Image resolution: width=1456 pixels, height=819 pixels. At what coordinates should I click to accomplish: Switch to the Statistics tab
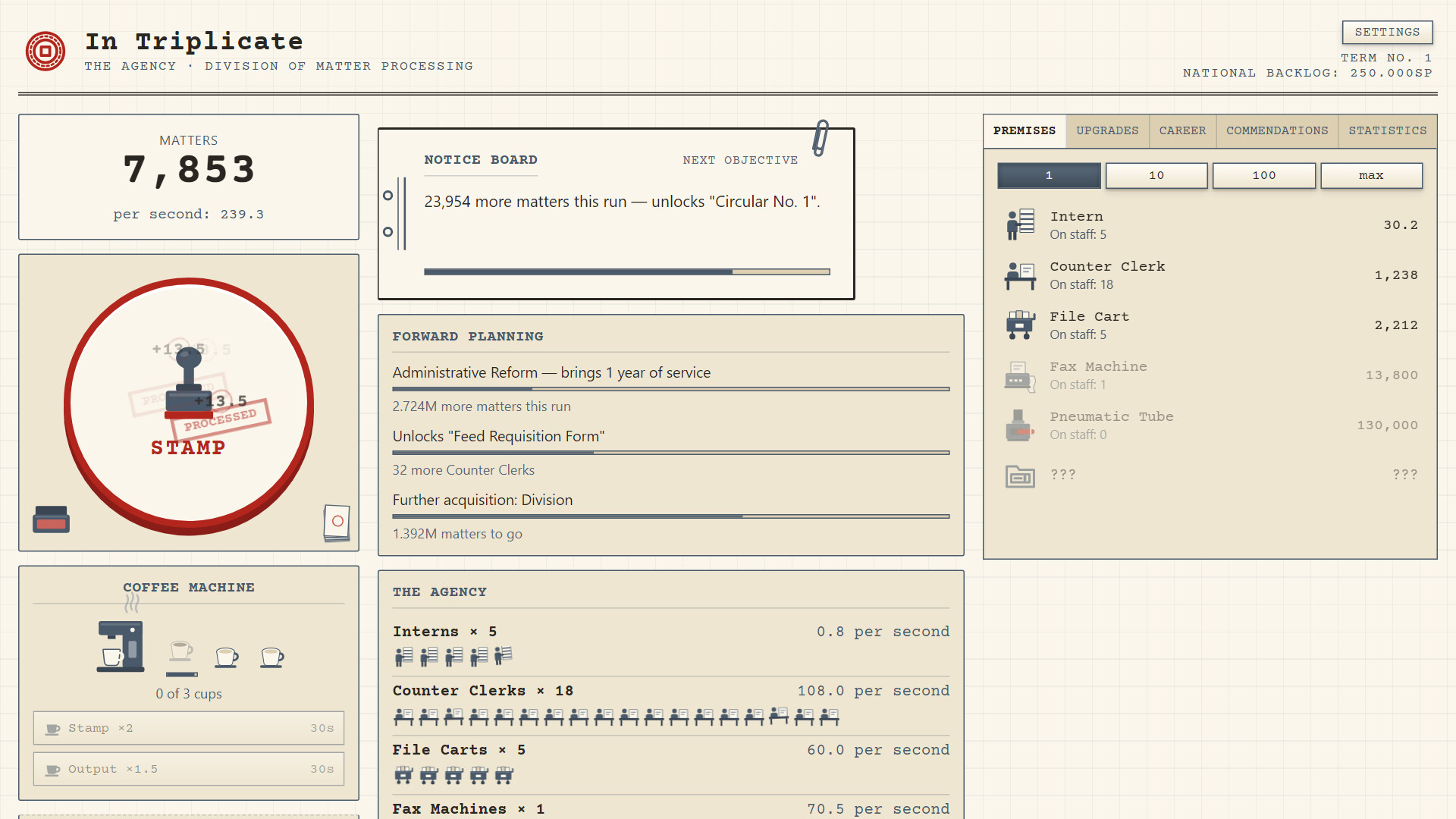1388,130
